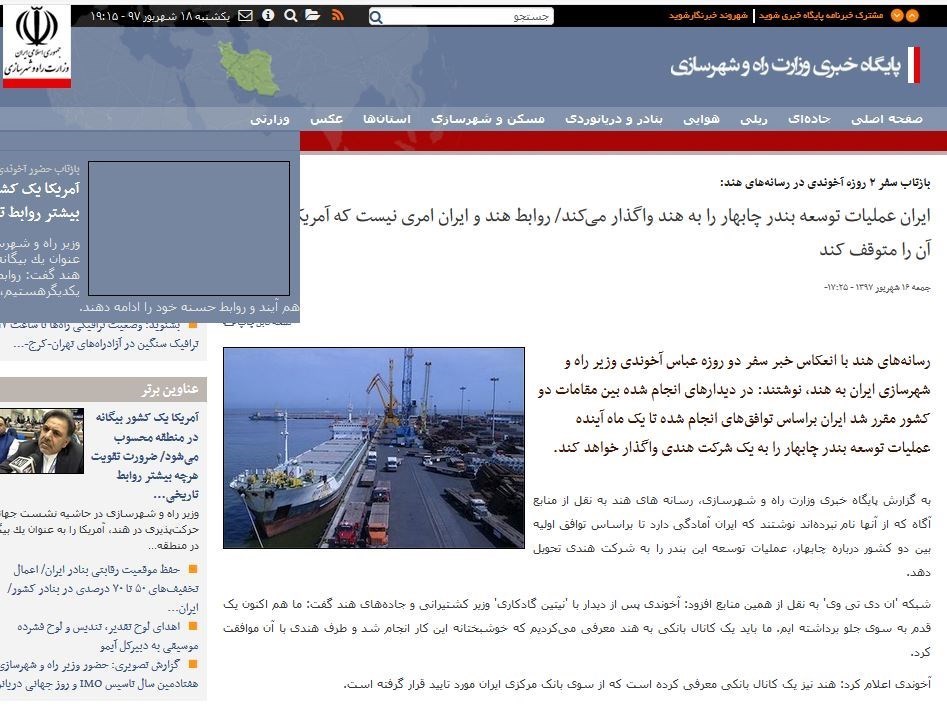The width and height of the screenshot is (947, 706).
Task: Click the Chabahar port ship photo
Action: pyautogui.click(x=373, y=447)
